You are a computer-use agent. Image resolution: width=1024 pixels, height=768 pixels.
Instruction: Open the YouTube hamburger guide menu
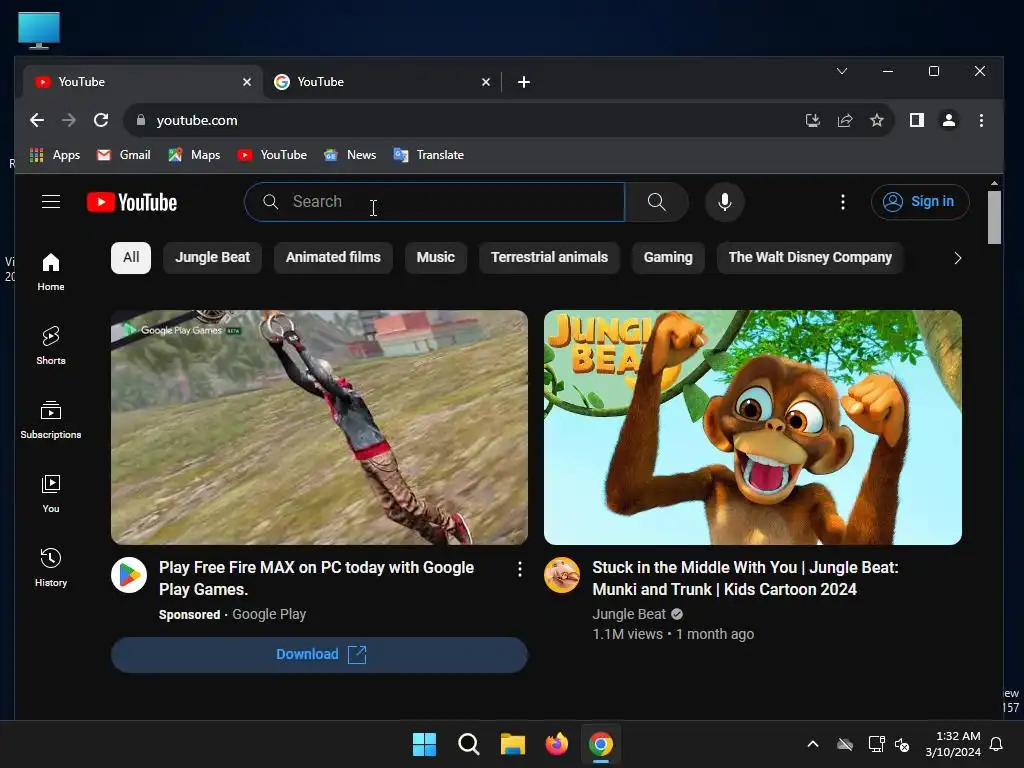tap(51, 202)
